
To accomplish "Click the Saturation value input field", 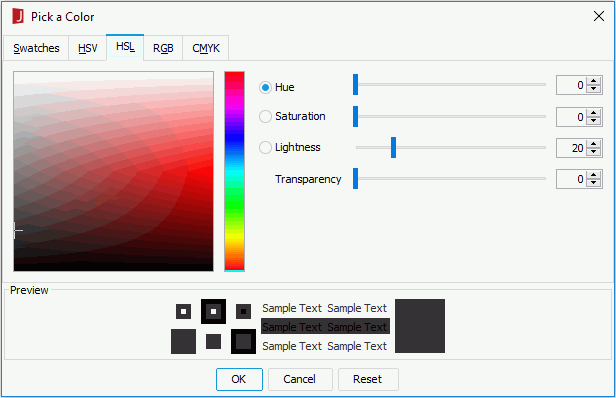I will (x=571, y=117).
